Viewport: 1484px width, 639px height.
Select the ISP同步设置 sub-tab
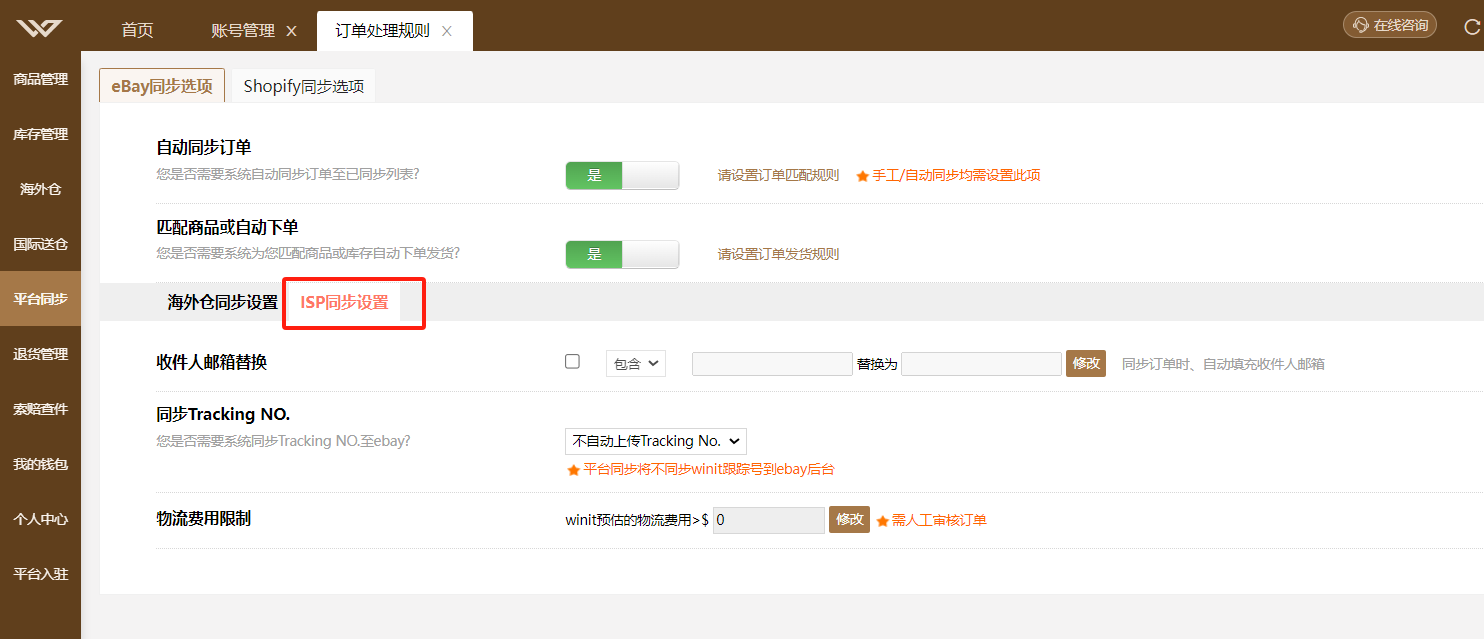tap(344, 302)
